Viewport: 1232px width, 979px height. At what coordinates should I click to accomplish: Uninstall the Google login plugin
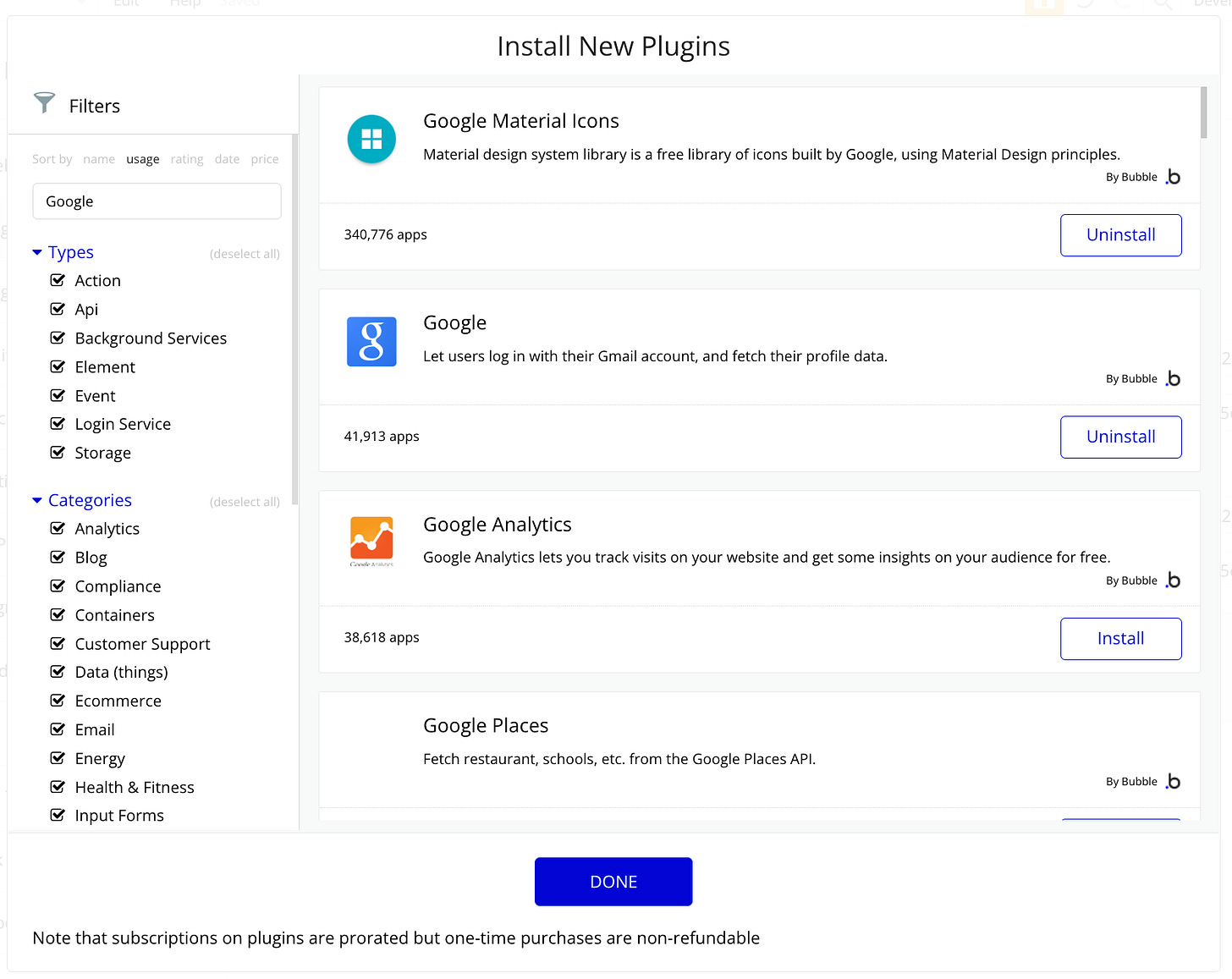pyautogui.click(x=1121, y=437)
